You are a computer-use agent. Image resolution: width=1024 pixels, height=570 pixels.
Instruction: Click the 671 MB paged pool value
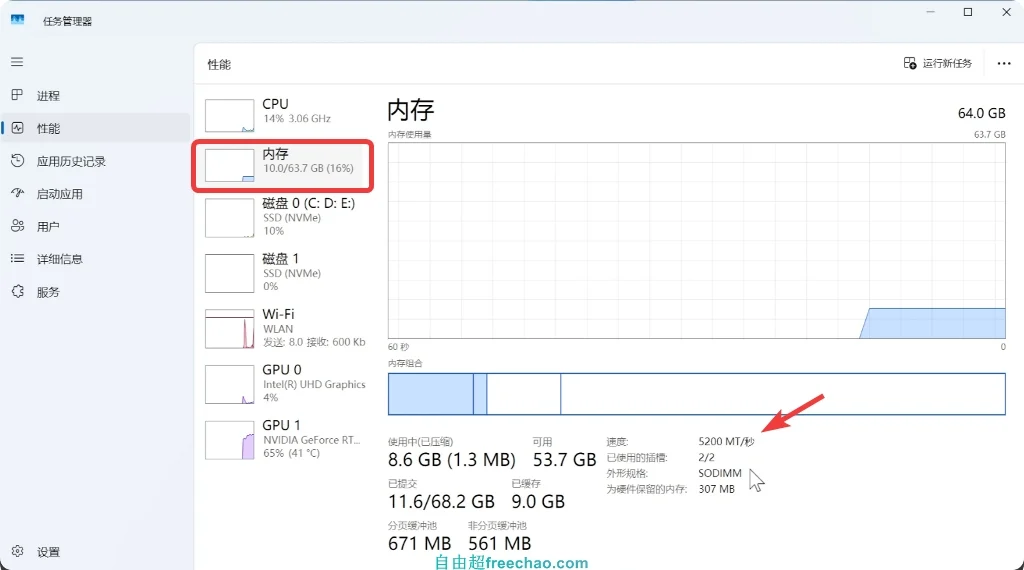pyautogui.click(x=419, y=543)
